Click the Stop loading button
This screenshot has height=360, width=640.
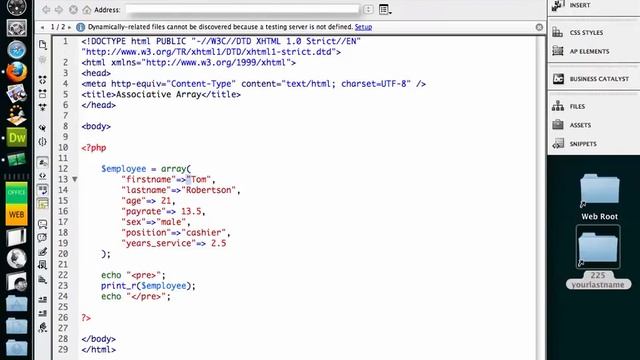73,9
